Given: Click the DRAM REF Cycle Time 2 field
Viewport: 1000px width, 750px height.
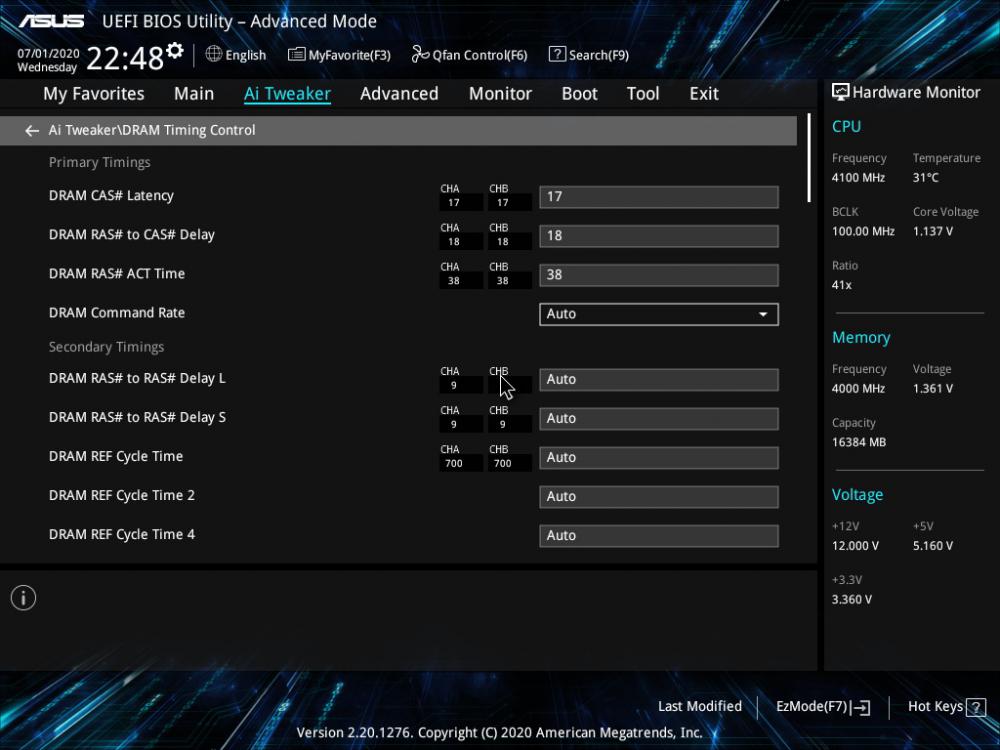Looking at the screenshot, I should (659, 496).
